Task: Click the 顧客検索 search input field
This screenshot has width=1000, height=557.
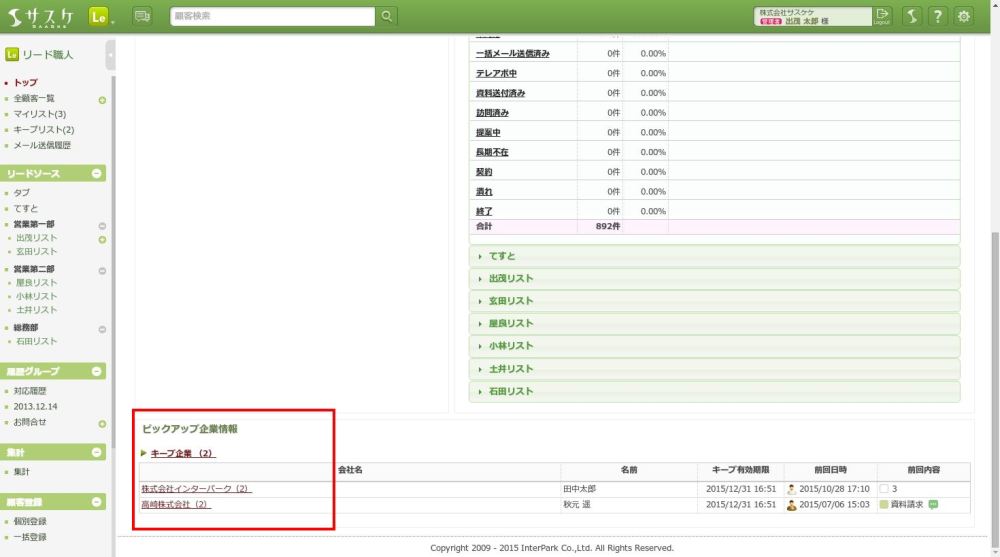Action: click(272, 16)
